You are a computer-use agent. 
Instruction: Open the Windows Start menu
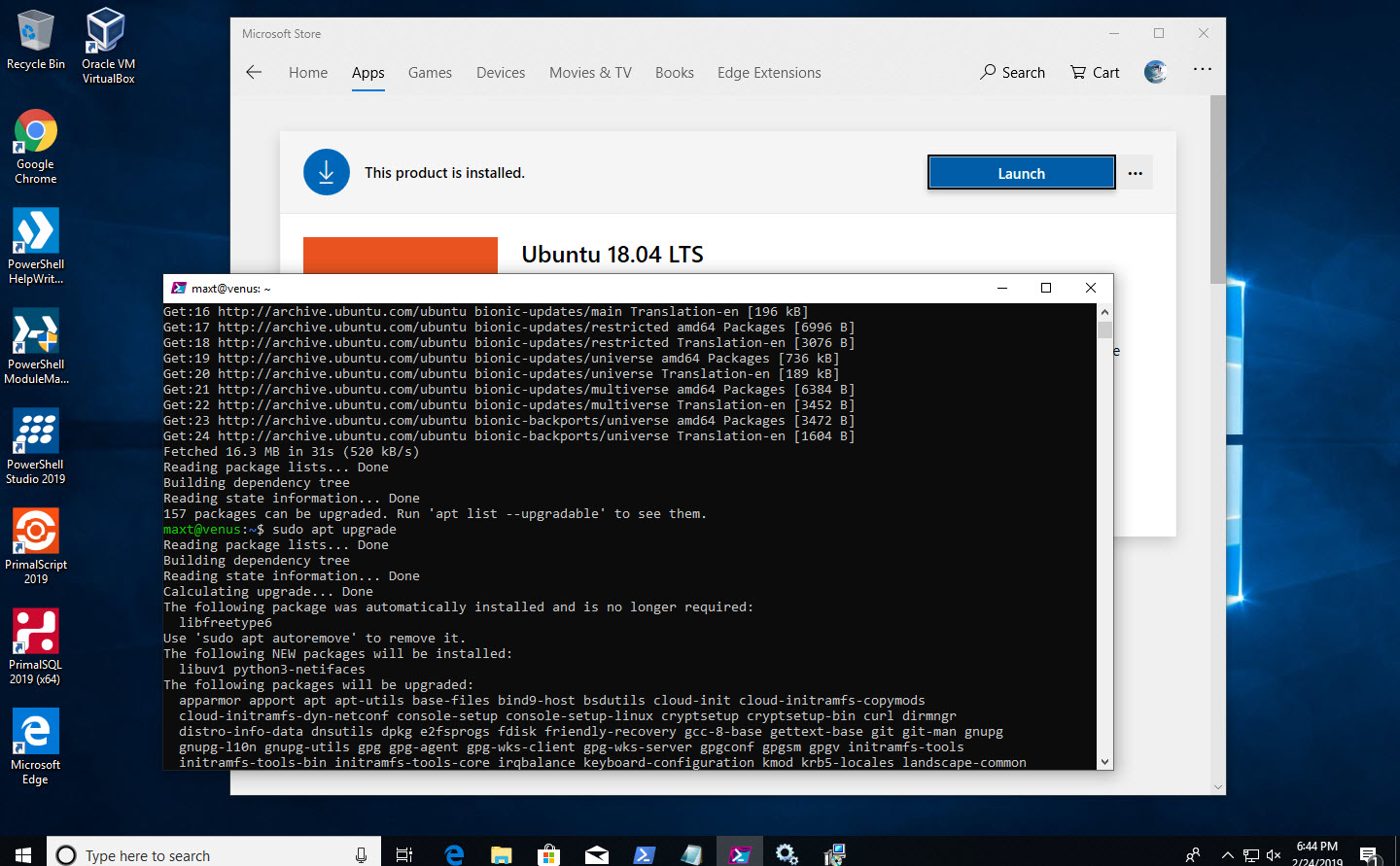pos(23,853)
